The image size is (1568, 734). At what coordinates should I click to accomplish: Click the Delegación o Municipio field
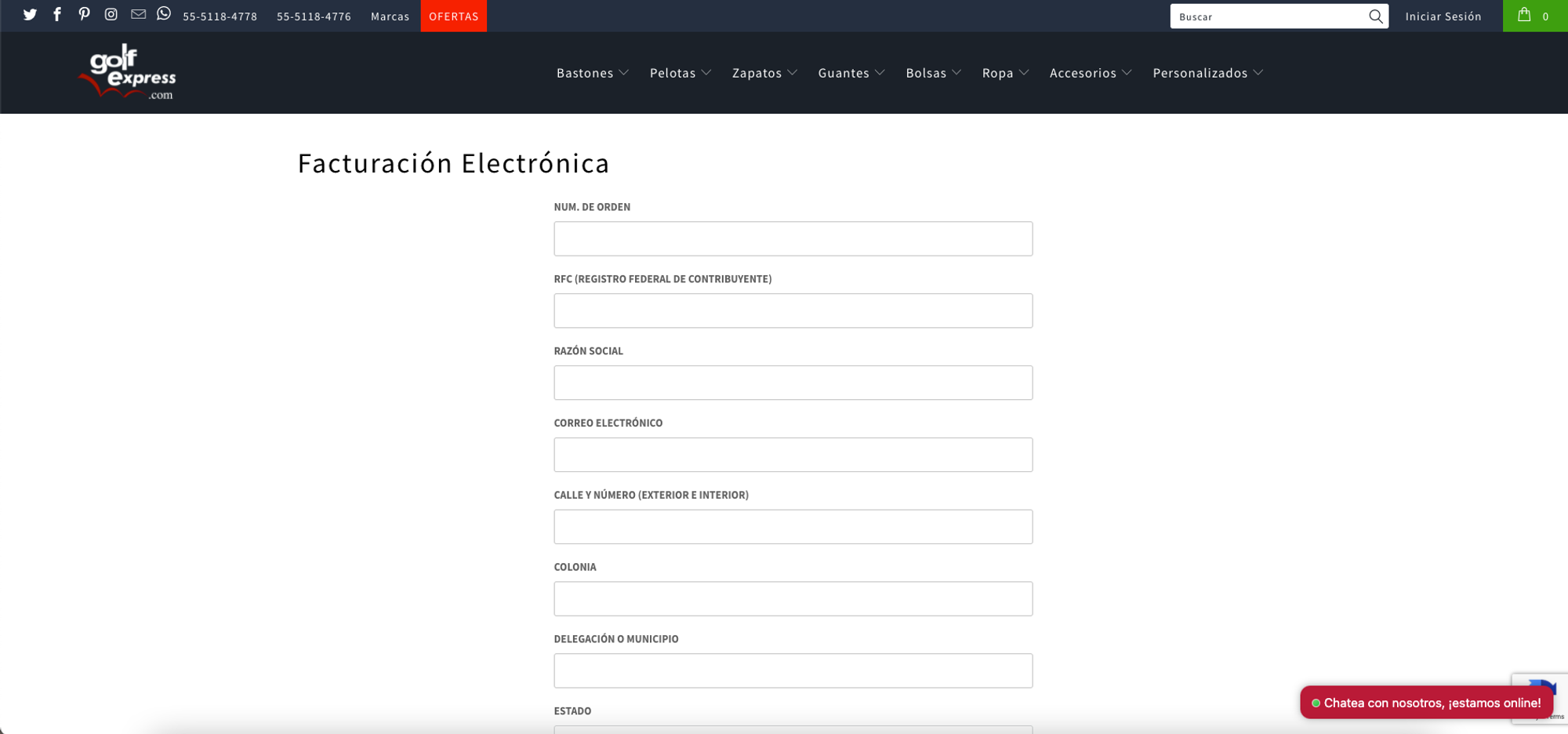click(x=793, y=671)
